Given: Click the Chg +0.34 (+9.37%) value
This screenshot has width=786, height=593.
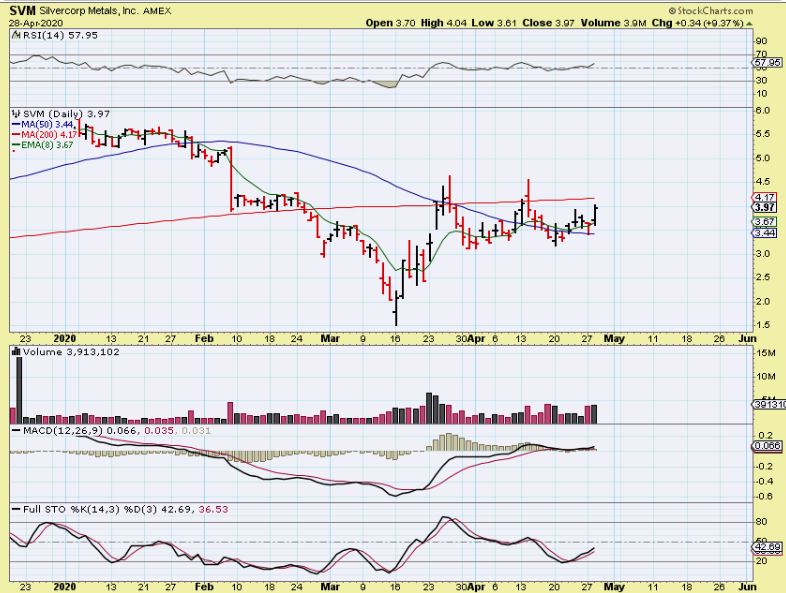Looking at the screenshot, I should [698, 23].
